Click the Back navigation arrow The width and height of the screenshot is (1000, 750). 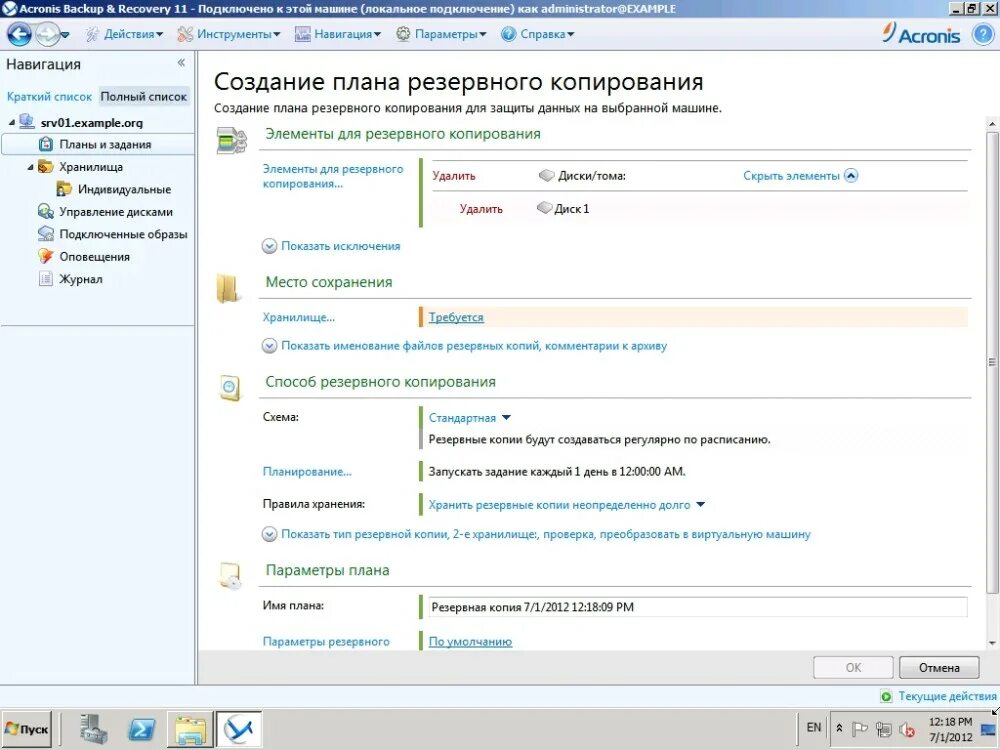[19, 34]
